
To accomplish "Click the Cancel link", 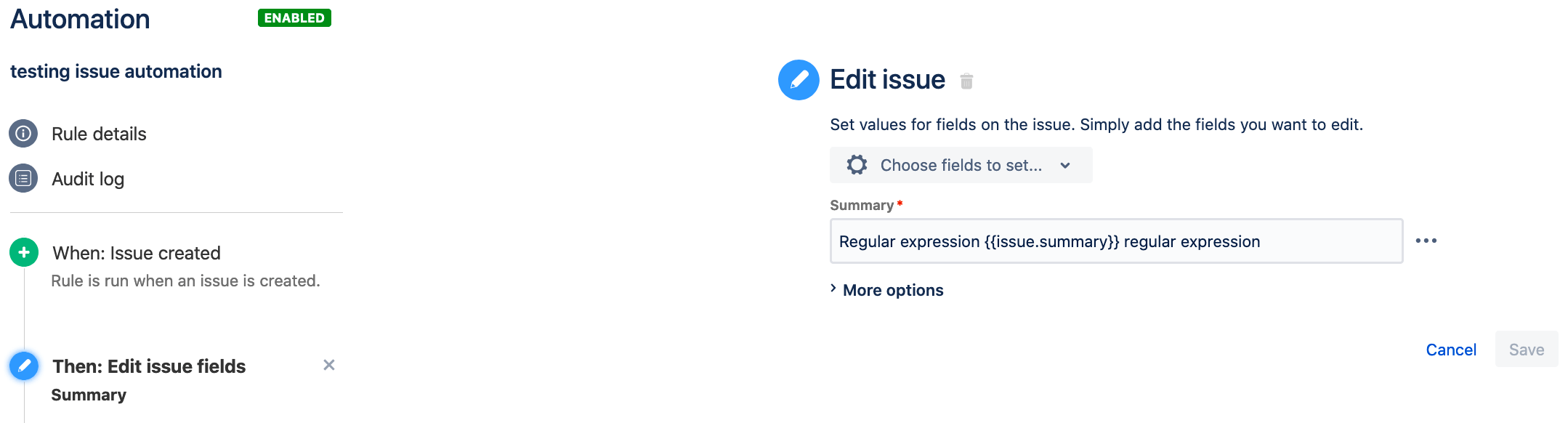I will pos(1450,350).
